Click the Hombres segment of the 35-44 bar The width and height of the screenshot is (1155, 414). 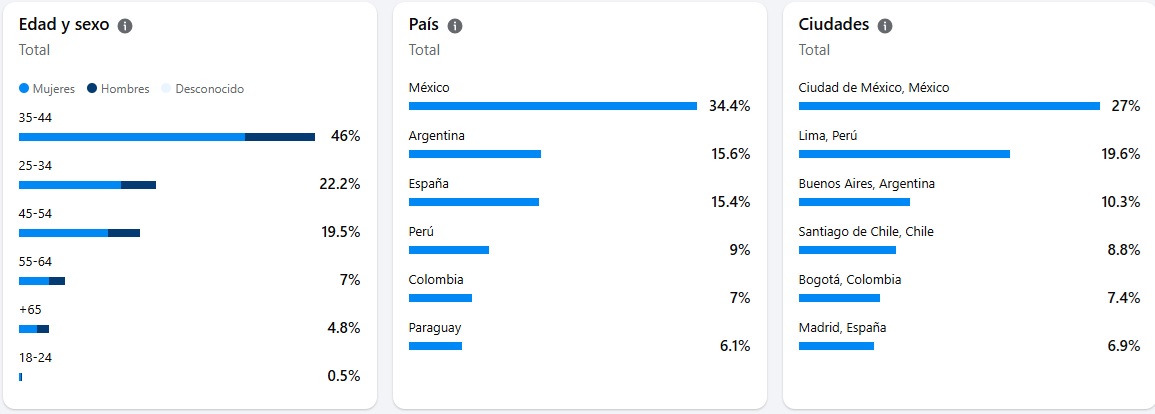(x=280, y=137)
